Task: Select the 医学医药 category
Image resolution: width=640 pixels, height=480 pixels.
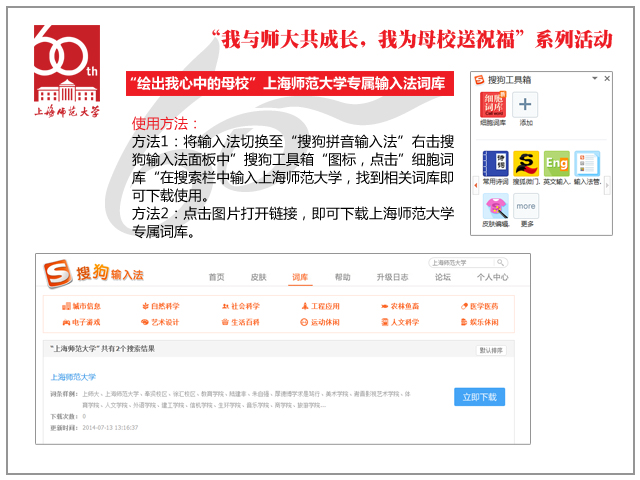Action: pos(479,306)
